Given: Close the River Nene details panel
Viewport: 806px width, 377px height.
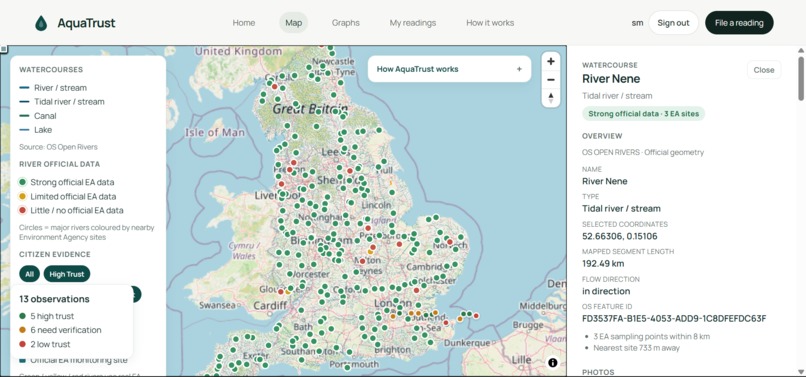Looking at the screenshot, I should [x=764, y=70].
